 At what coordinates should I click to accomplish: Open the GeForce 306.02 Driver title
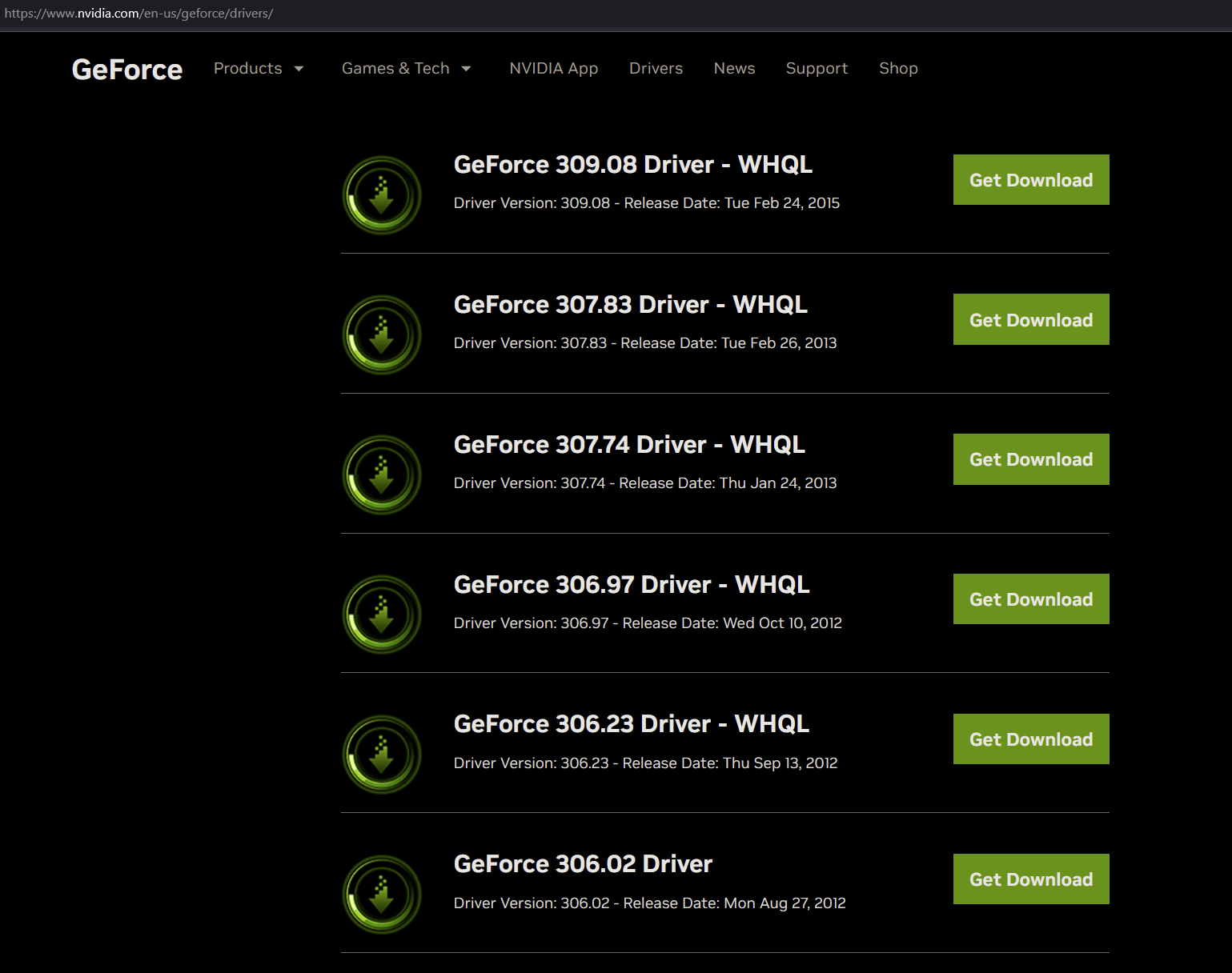tap(583, 864)
